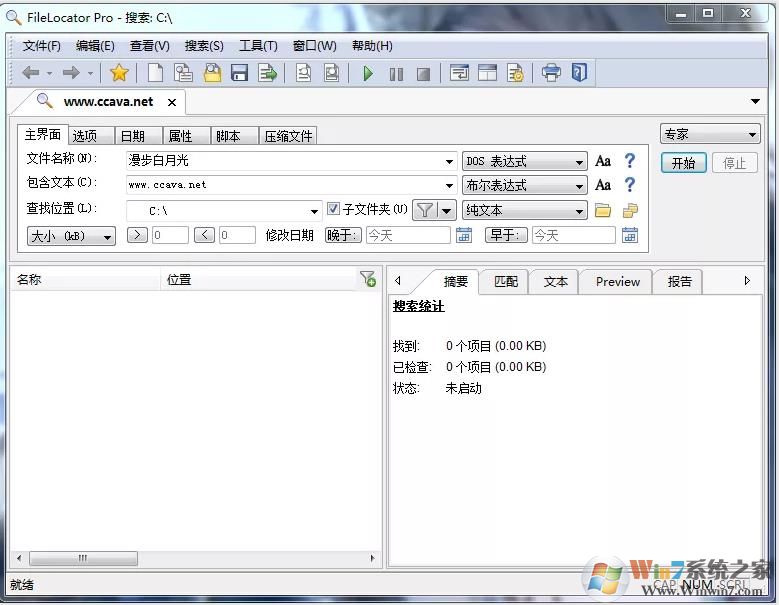Open the browse folder icon for look-in location
This screenshot has height=605, width=779.
click(603, 210)
